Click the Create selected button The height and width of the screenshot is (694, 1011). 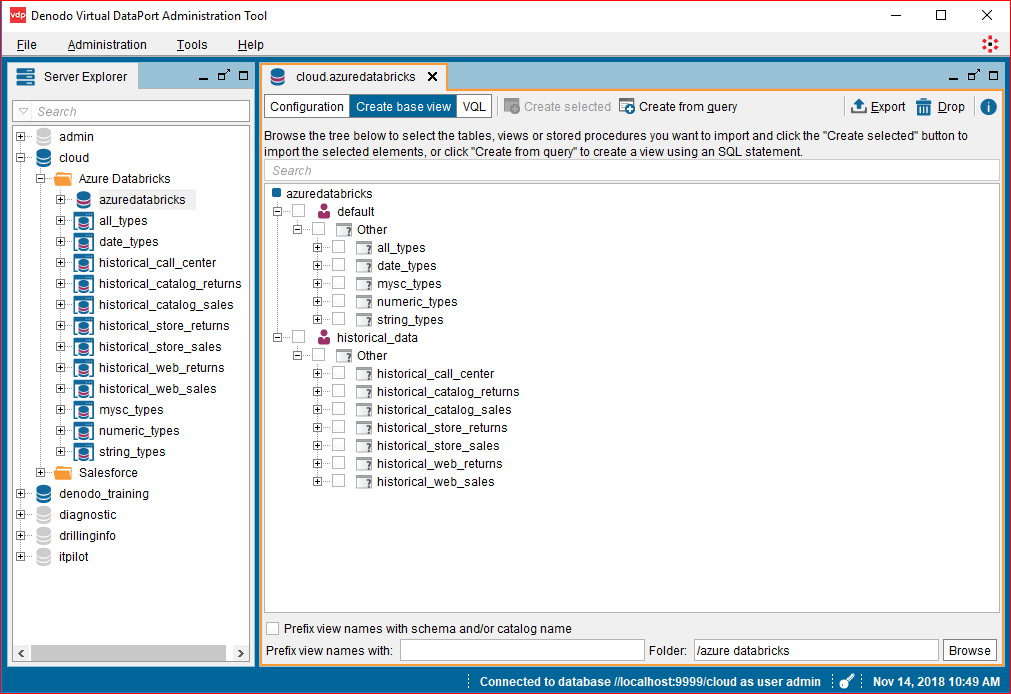tap(558, 106)
